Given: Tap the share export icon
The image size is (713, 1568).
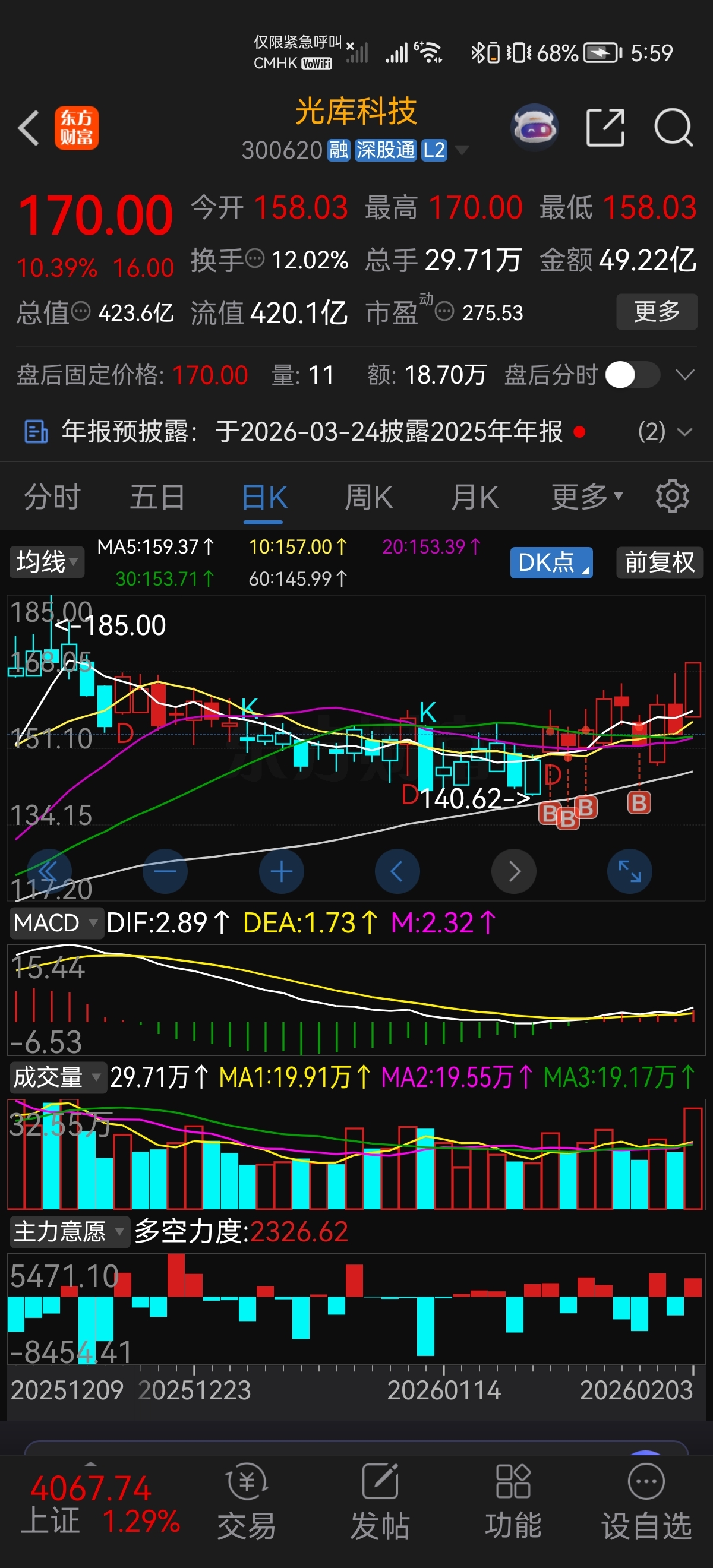Looking at the screenshot, I should (x=605, y=128).
